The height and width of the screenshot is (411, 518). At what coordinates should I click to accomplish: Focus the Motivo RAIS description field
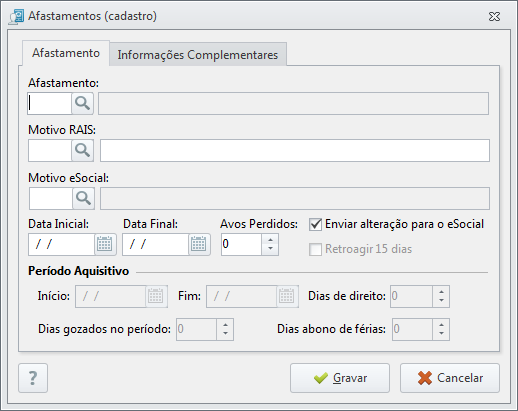tap(295, 151)
